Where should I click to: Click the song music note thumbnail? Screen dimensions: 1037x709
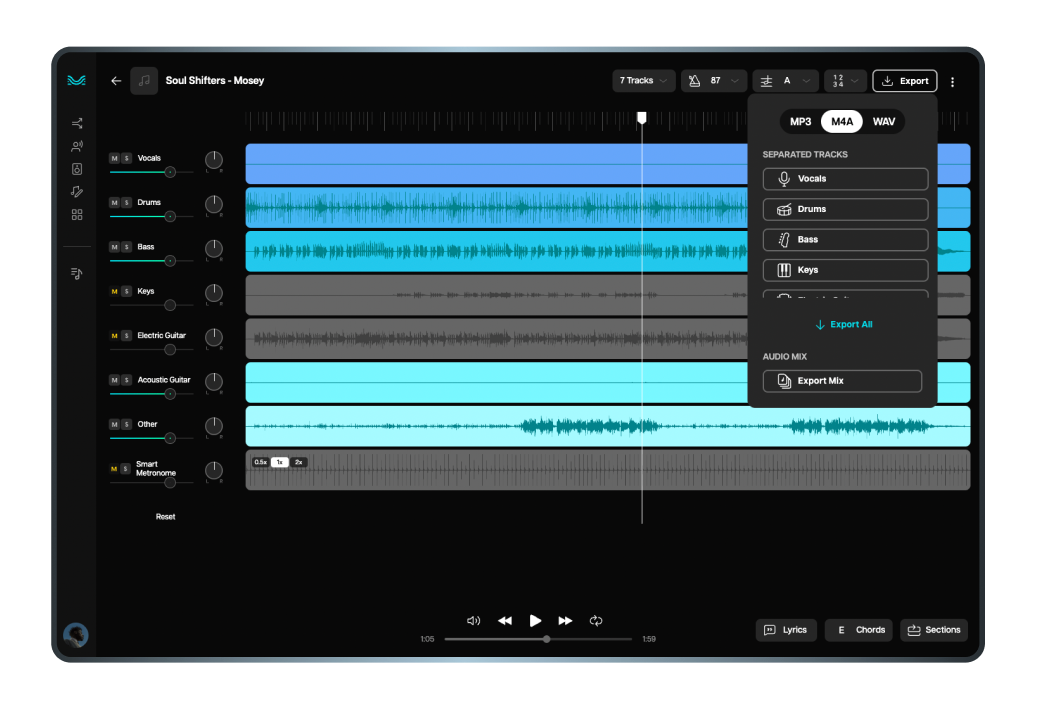pyautogui.click(x=144, y=81)
